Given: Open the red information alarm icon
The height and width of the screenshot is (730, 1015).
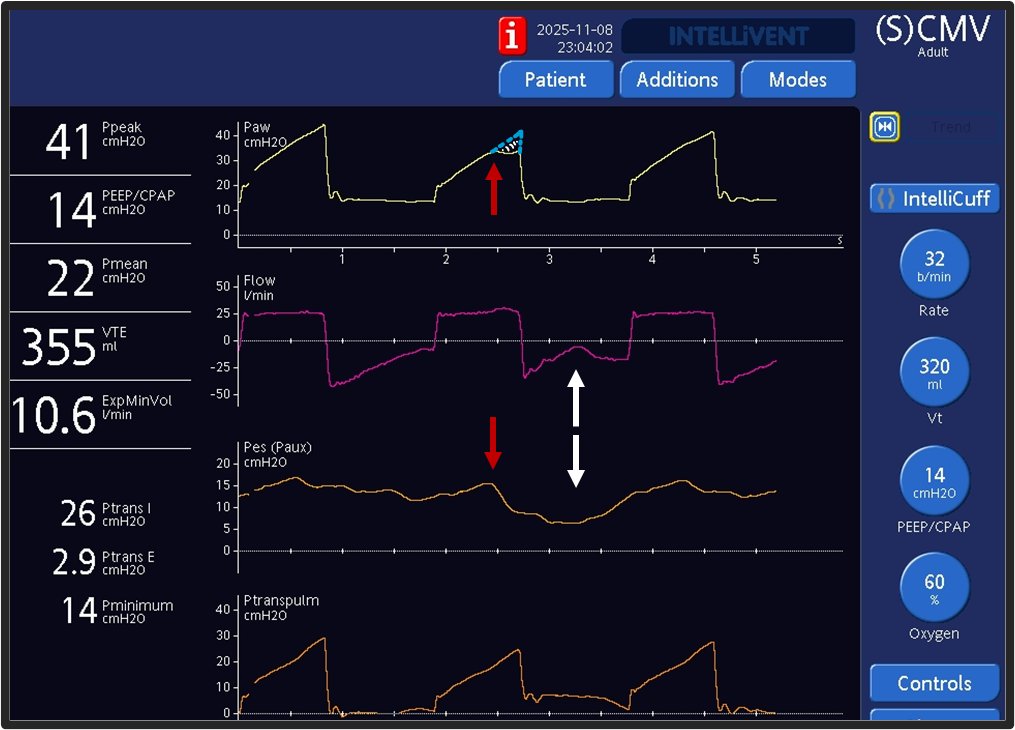Looking at the screenshot, I should point(512,36).
